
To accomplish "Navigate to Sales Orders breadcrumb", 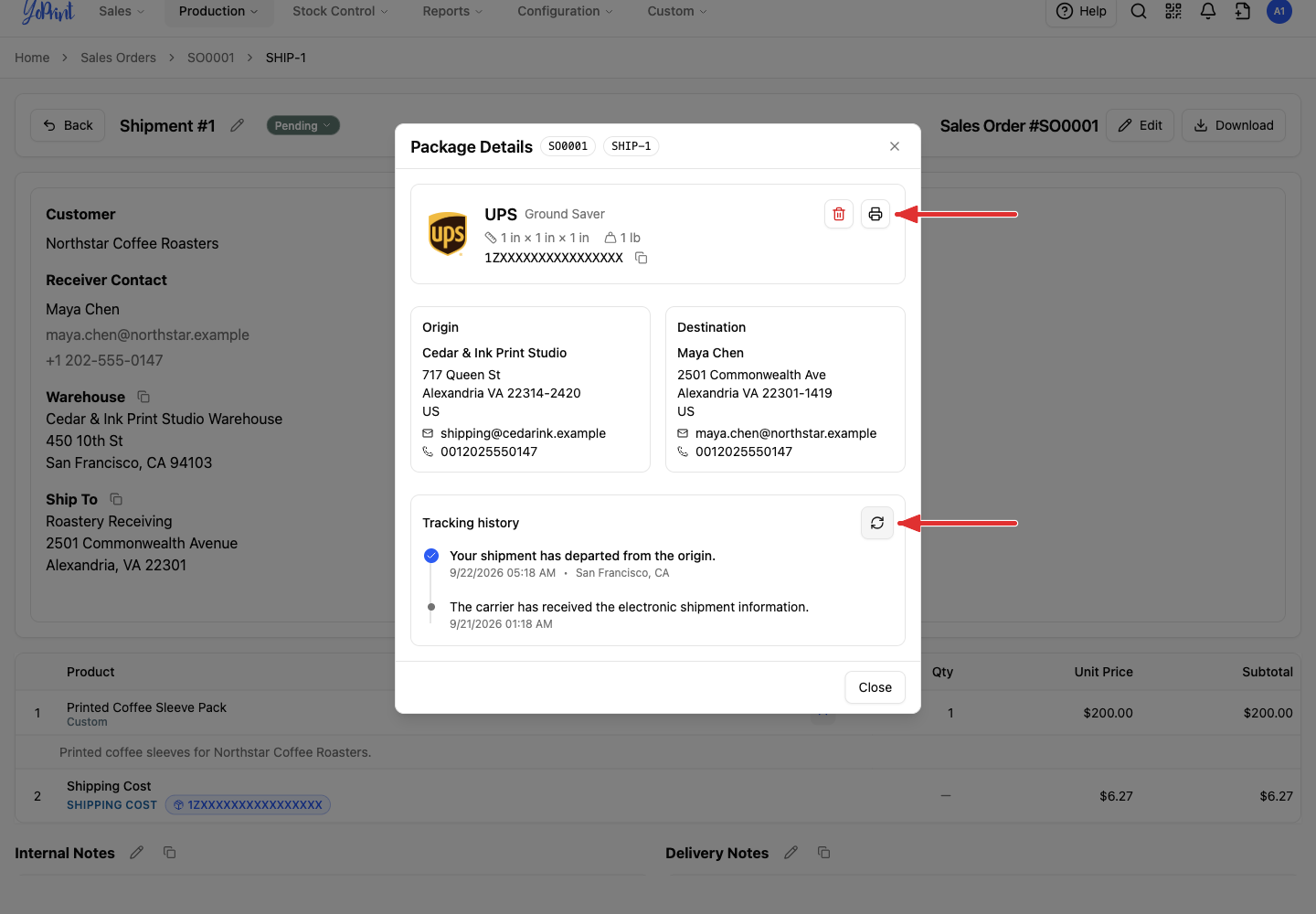I will click(x=118, y=58).
